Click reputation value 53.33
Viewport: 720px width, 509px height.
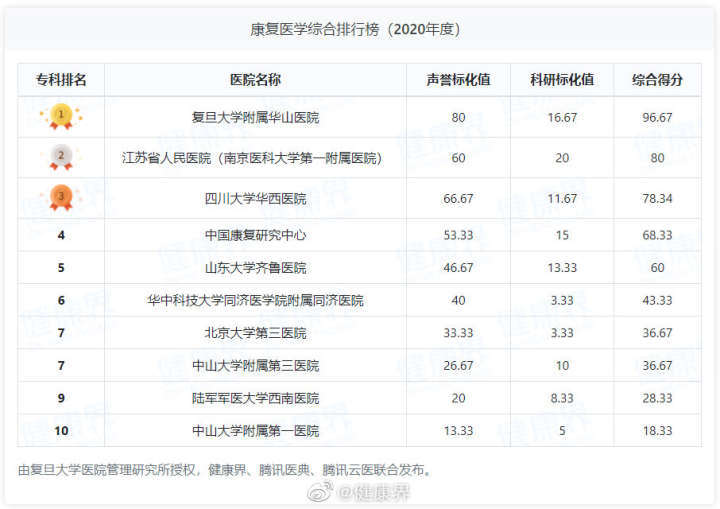[x=458, y=235]
